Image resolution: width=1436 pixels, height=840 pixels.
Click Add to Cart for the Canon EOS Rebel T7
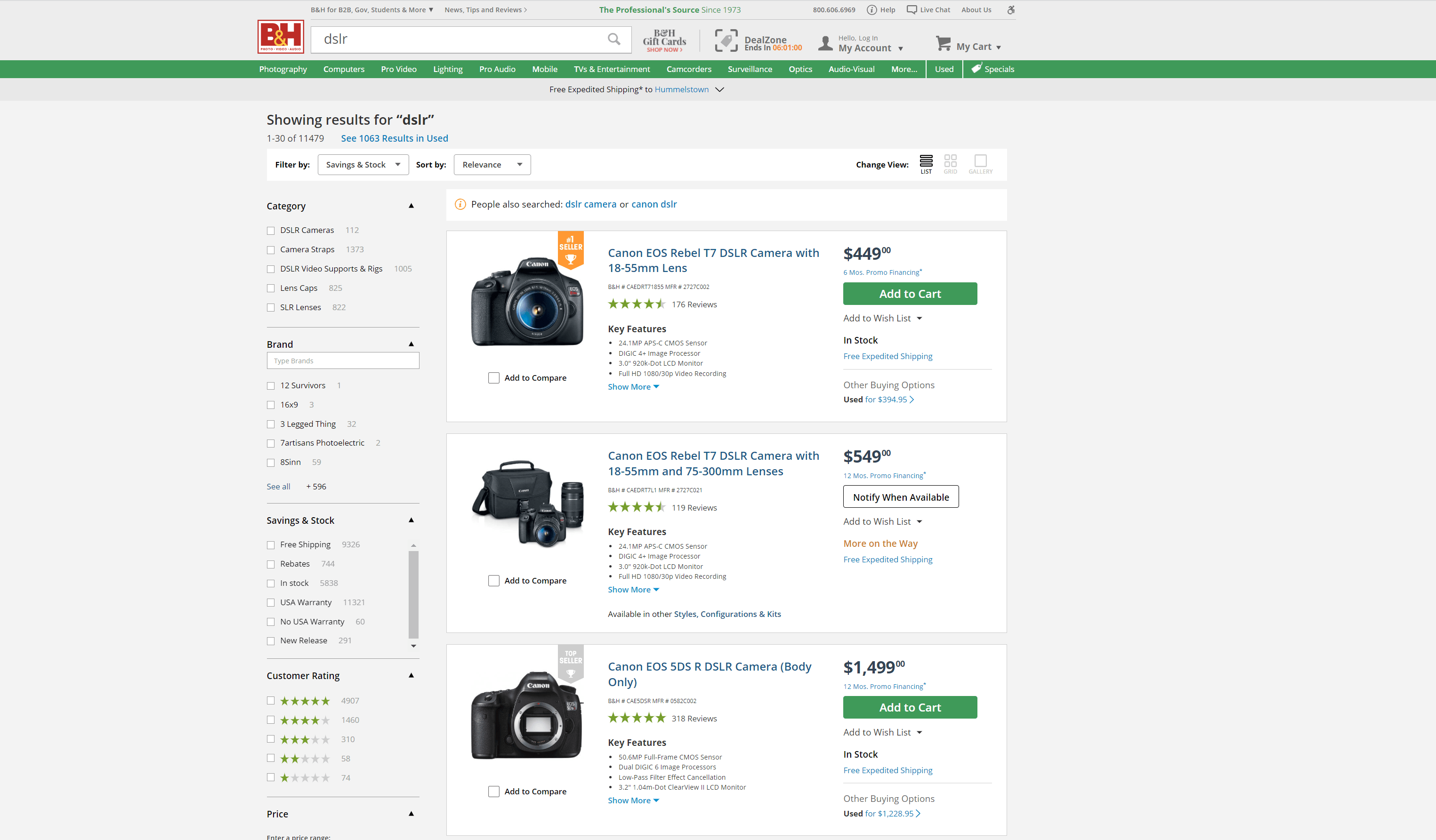[910, 293]
